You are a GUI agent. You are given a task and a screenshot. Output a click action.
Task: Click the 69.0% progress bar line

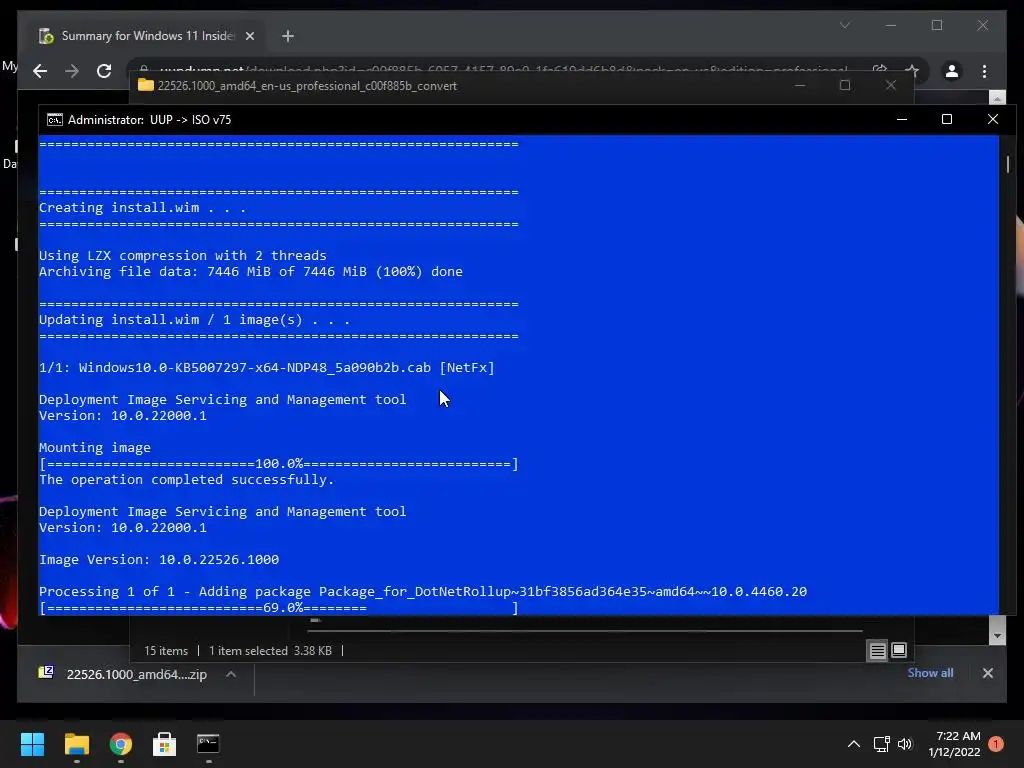tap(279, 608)
